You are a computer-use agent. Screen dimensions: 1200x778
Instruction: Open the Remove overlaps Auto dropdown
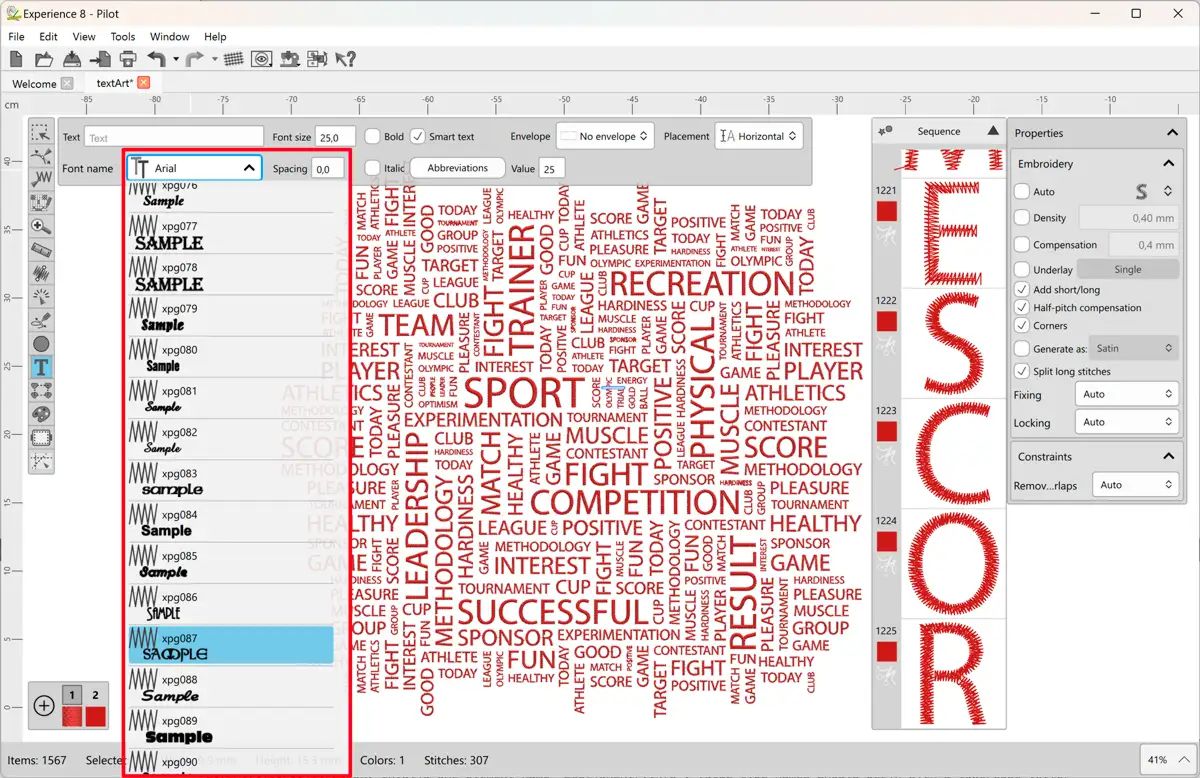coord(1135,485)
